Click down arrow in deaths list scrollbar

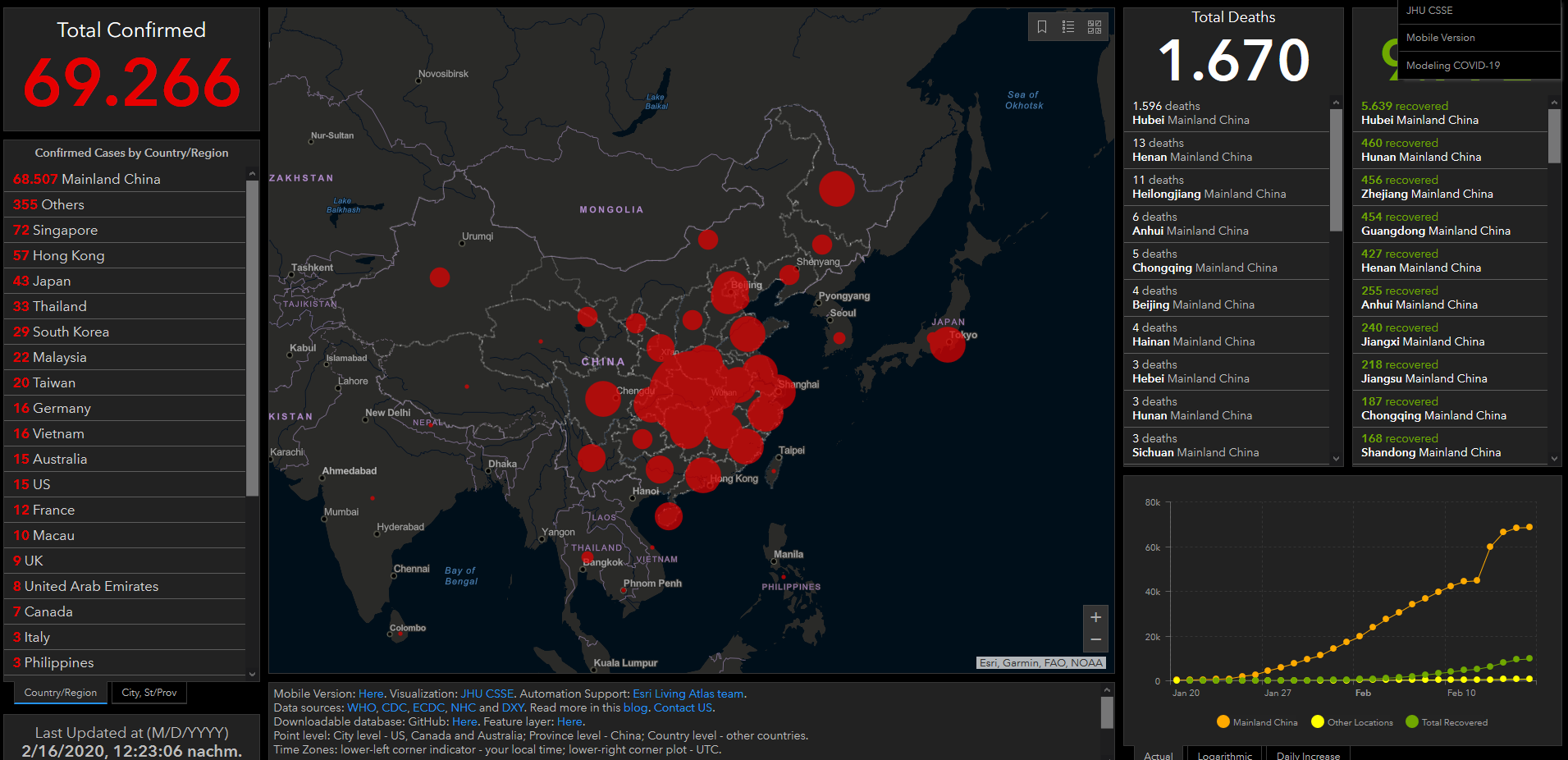coord(1336,459)
